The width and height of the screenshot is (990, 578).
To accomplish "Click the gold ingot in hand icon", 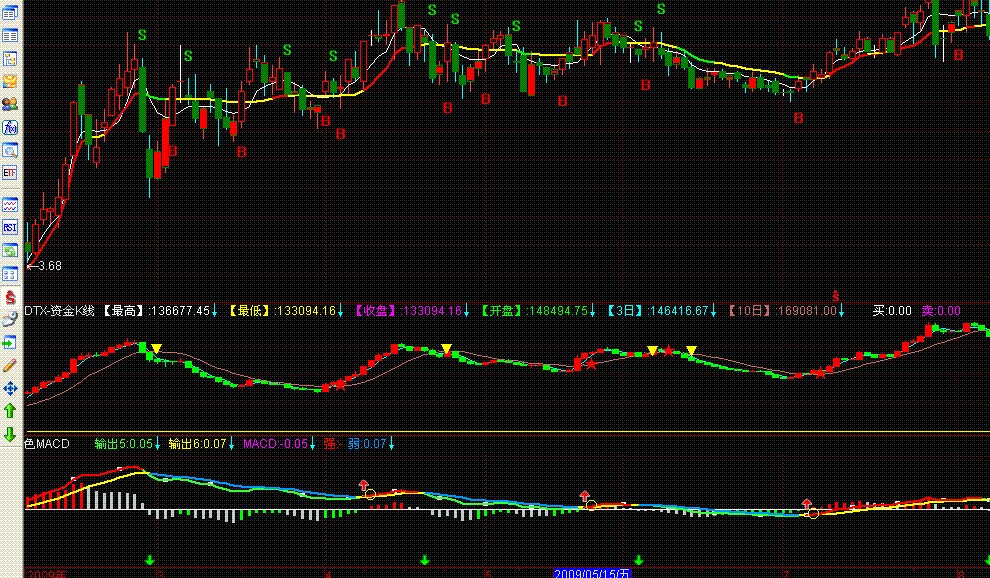I will 10,81.
